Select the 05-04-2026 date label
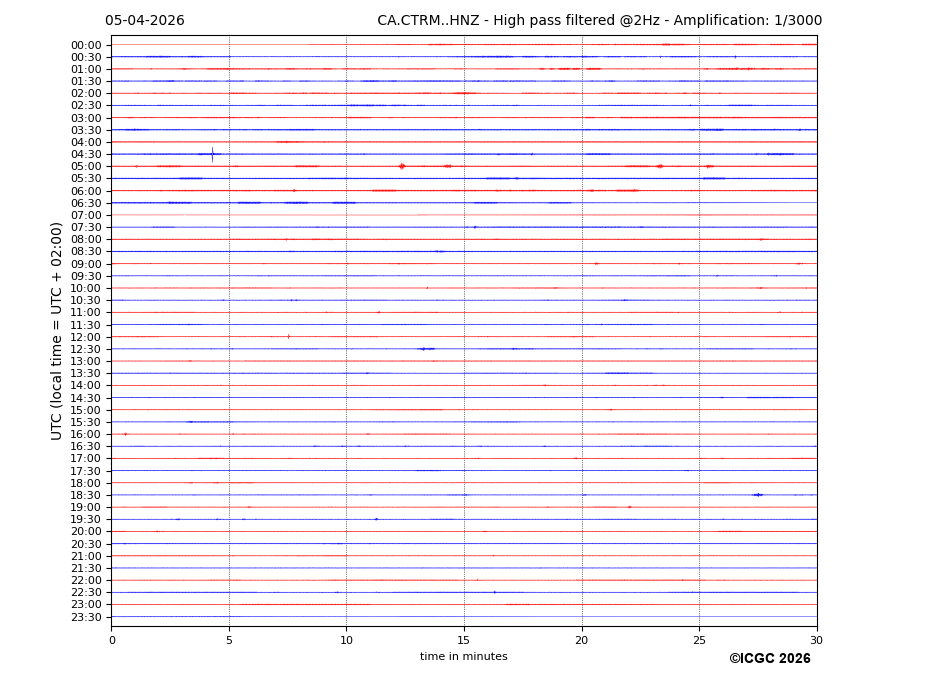 [x=145, y=21]
